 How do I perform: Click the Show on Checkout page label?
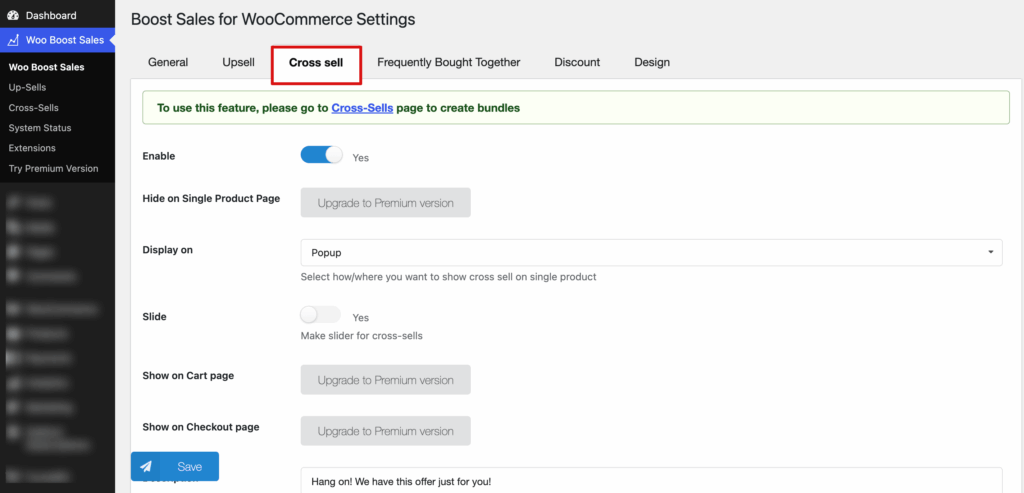201,427
